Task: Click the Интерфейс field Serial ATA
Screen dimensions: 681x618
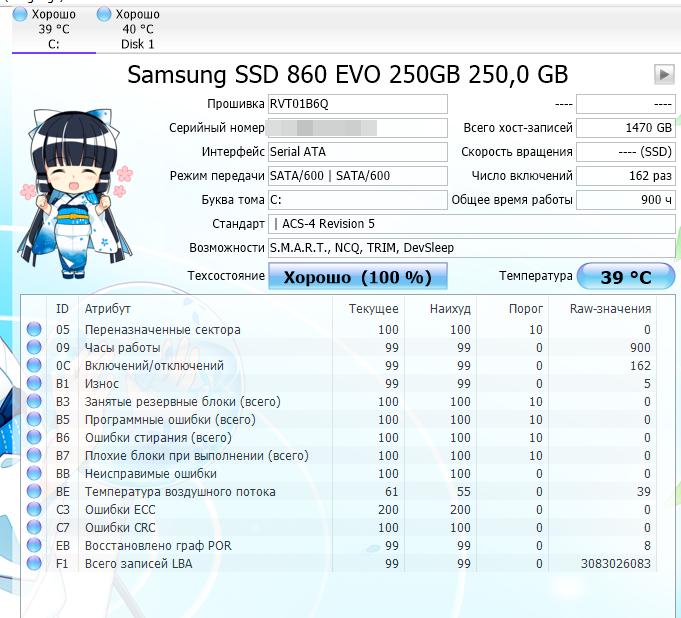Action: coord(357,152)
